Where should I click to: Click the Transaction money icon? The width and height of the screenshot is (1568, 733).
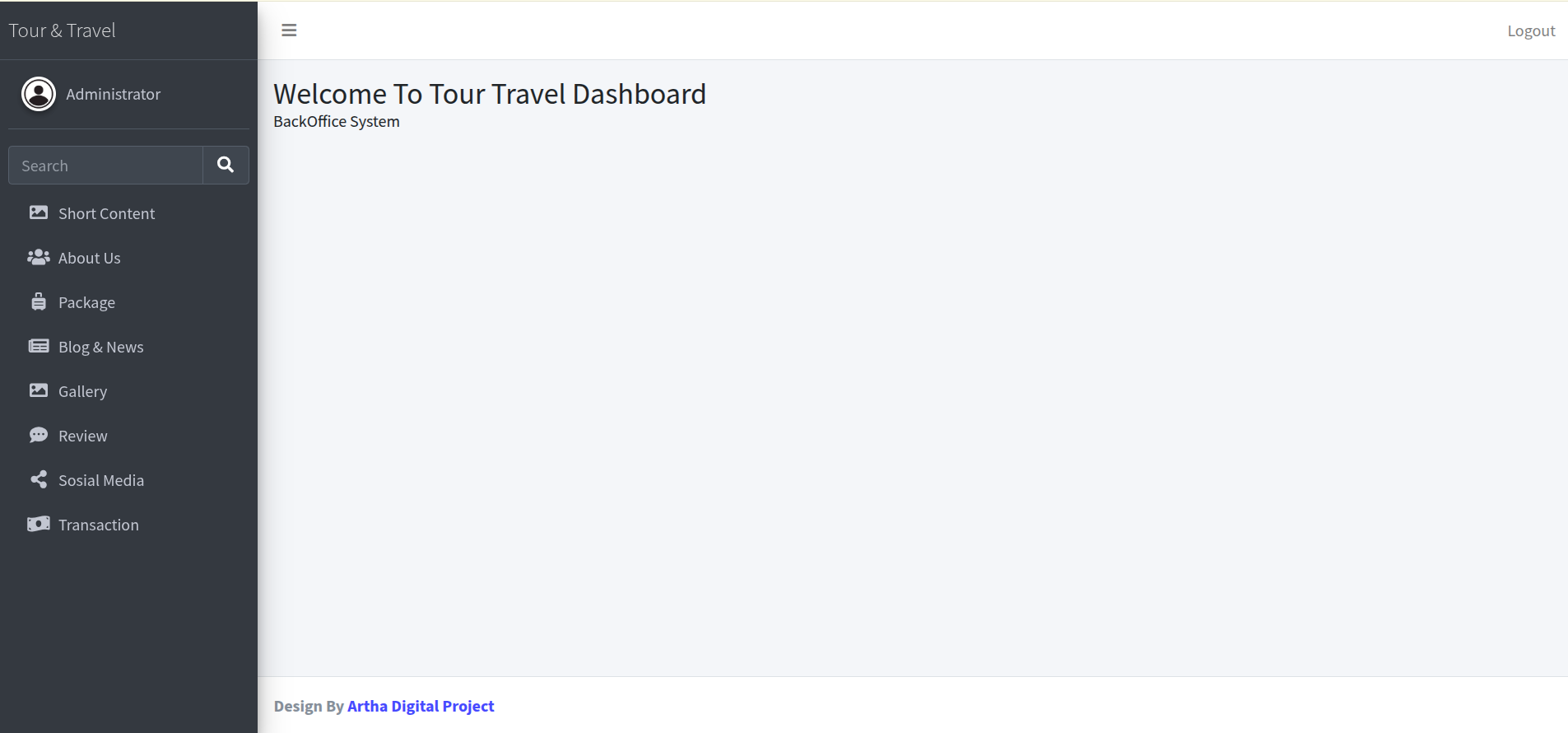[x=38, y=524]
